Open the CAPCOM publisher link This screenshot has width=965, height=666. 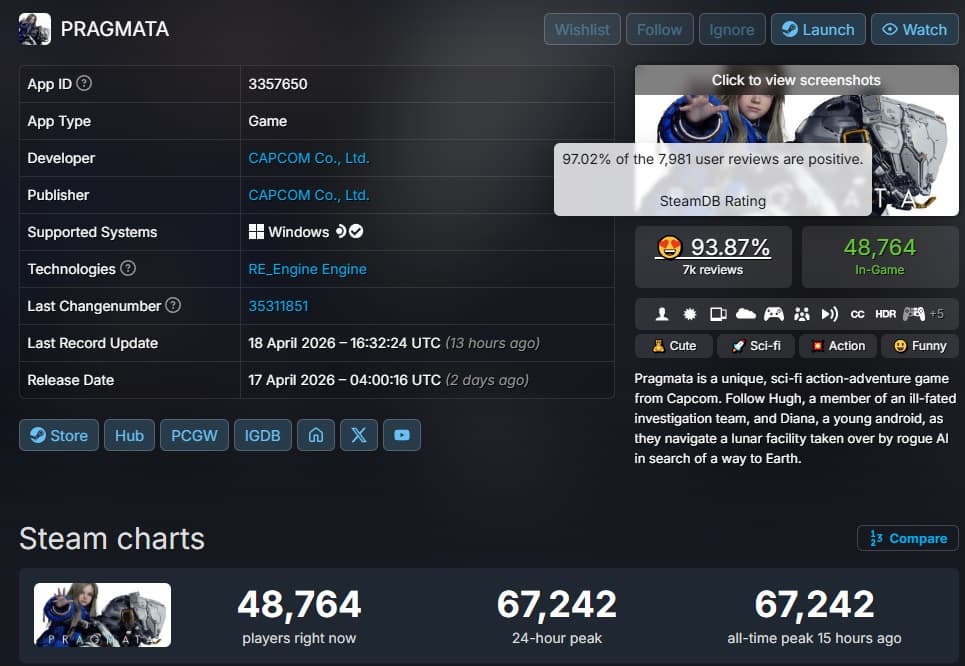point(309,195)
